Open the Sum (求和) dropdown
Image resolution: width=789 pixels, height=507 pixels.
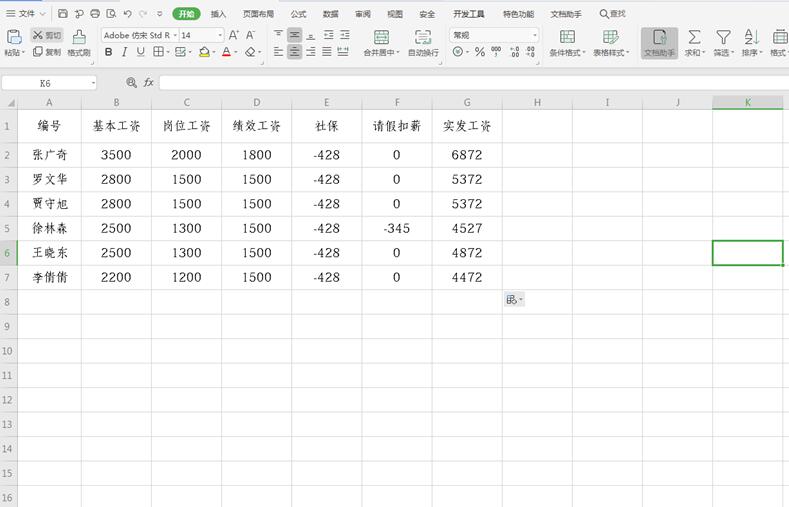tap(694, 52)
